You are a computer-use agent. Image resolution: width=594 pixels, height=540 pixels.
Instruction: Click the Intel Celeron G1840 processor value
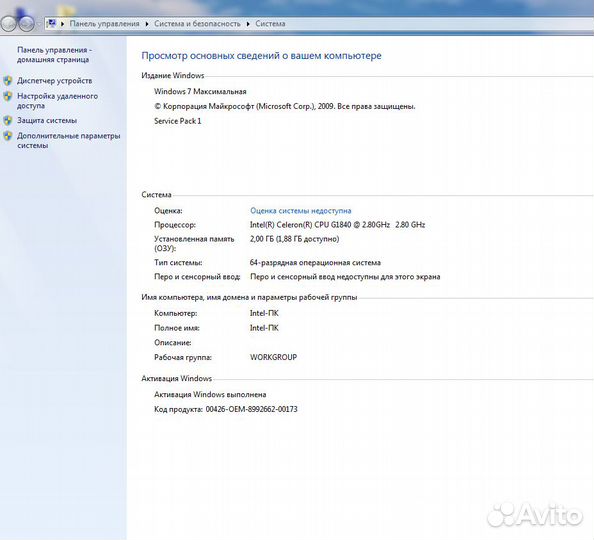(x=338, y=225)
